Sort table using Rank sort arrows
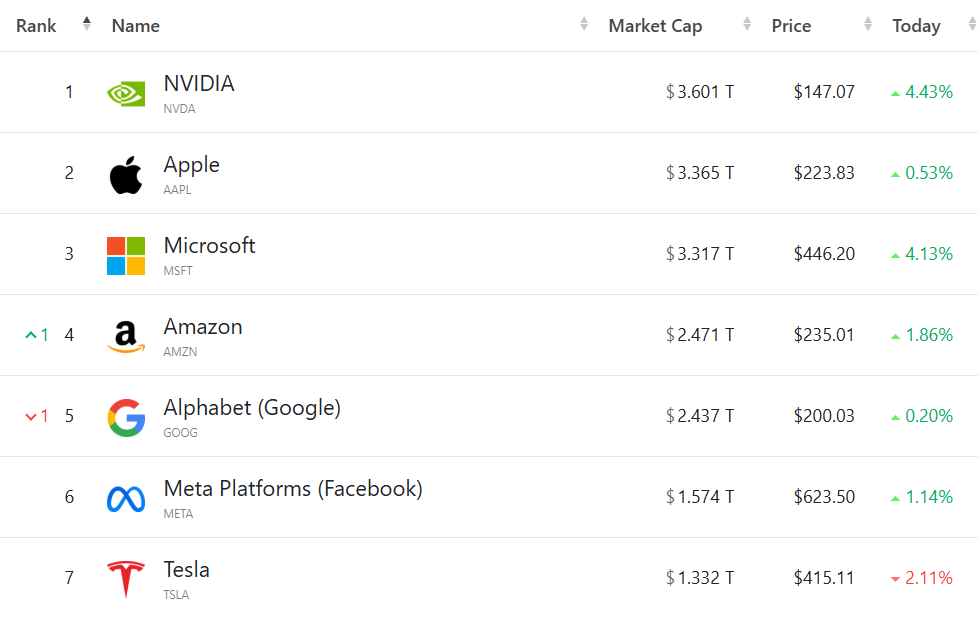Image resolution: width=978 pixels, height=618 pixels. pos(87,24)
